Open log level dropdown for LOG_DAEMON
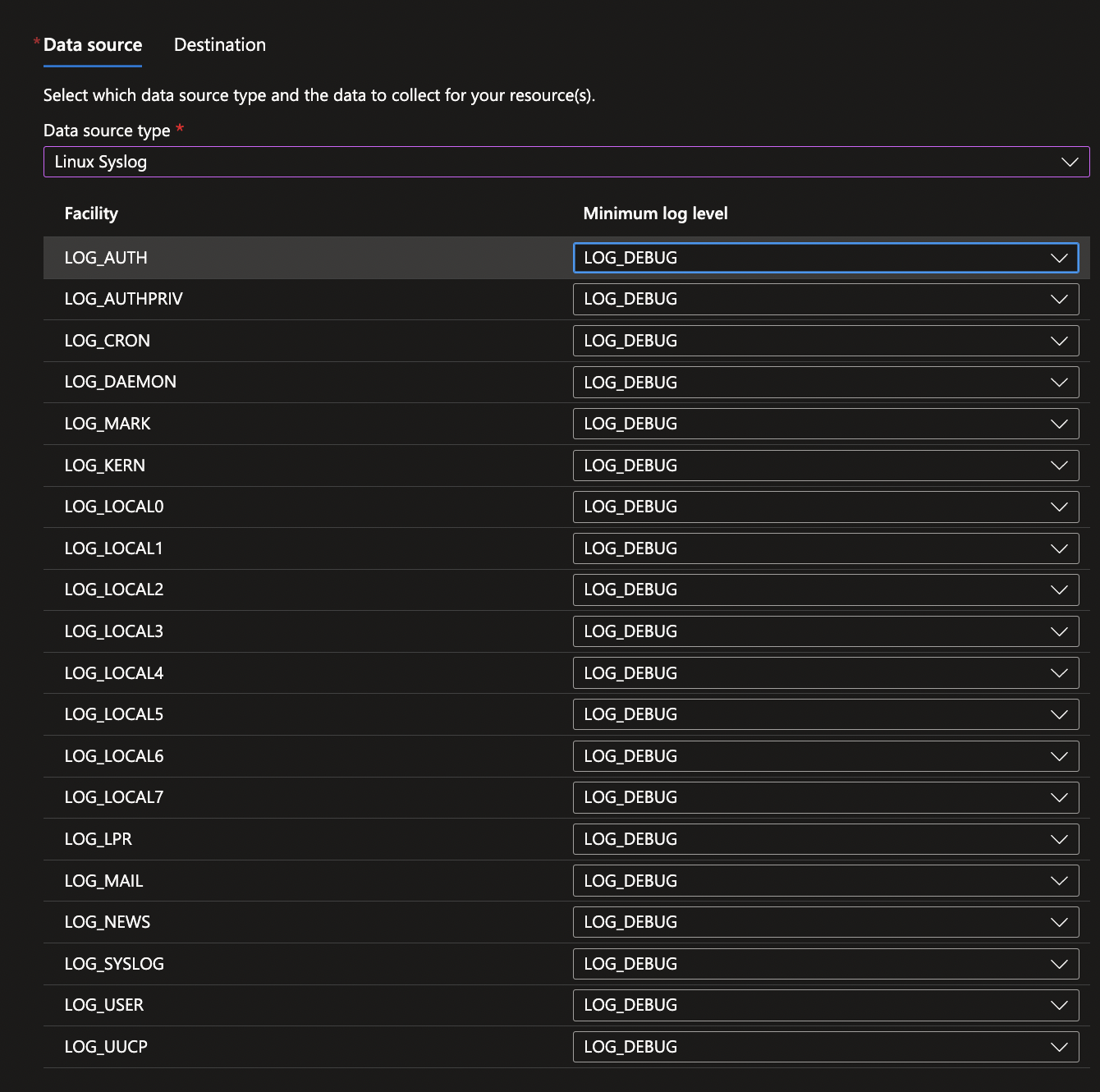1100x1092 pixels. click(x=826, y=383)
